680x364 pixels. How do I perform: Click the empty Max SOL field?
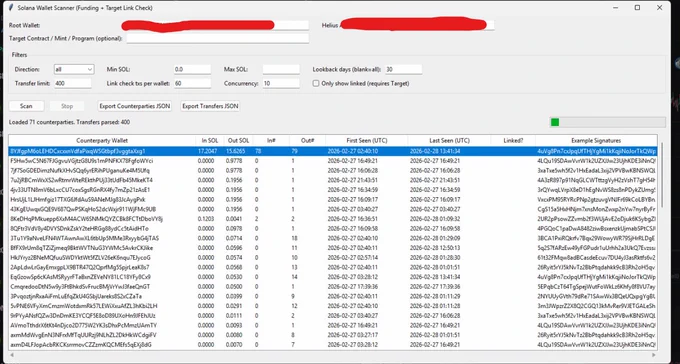(x=281, y=69)
